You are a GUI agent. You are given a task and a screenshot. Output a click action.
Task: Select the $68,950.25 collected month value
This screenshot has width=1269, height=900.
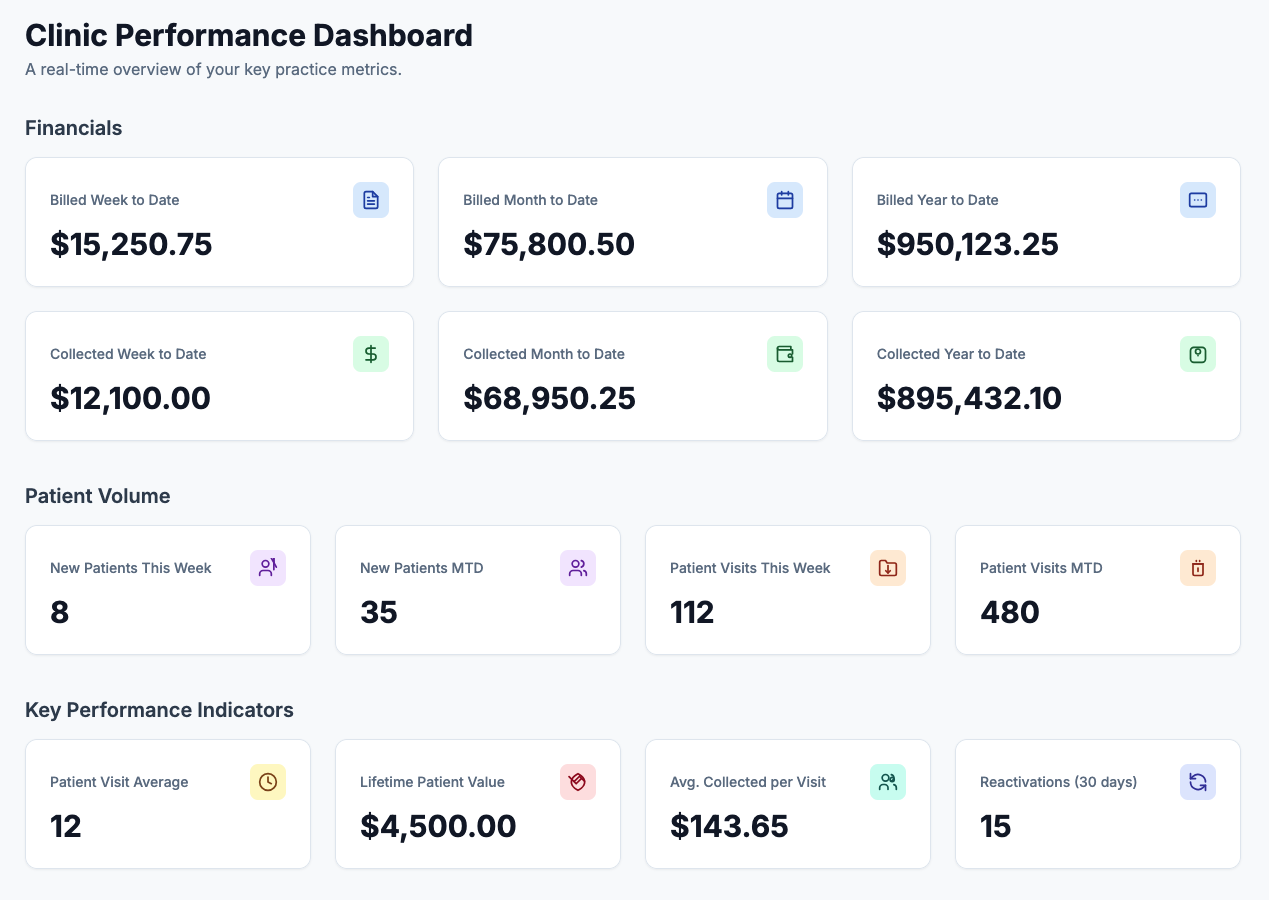(549, 399)
